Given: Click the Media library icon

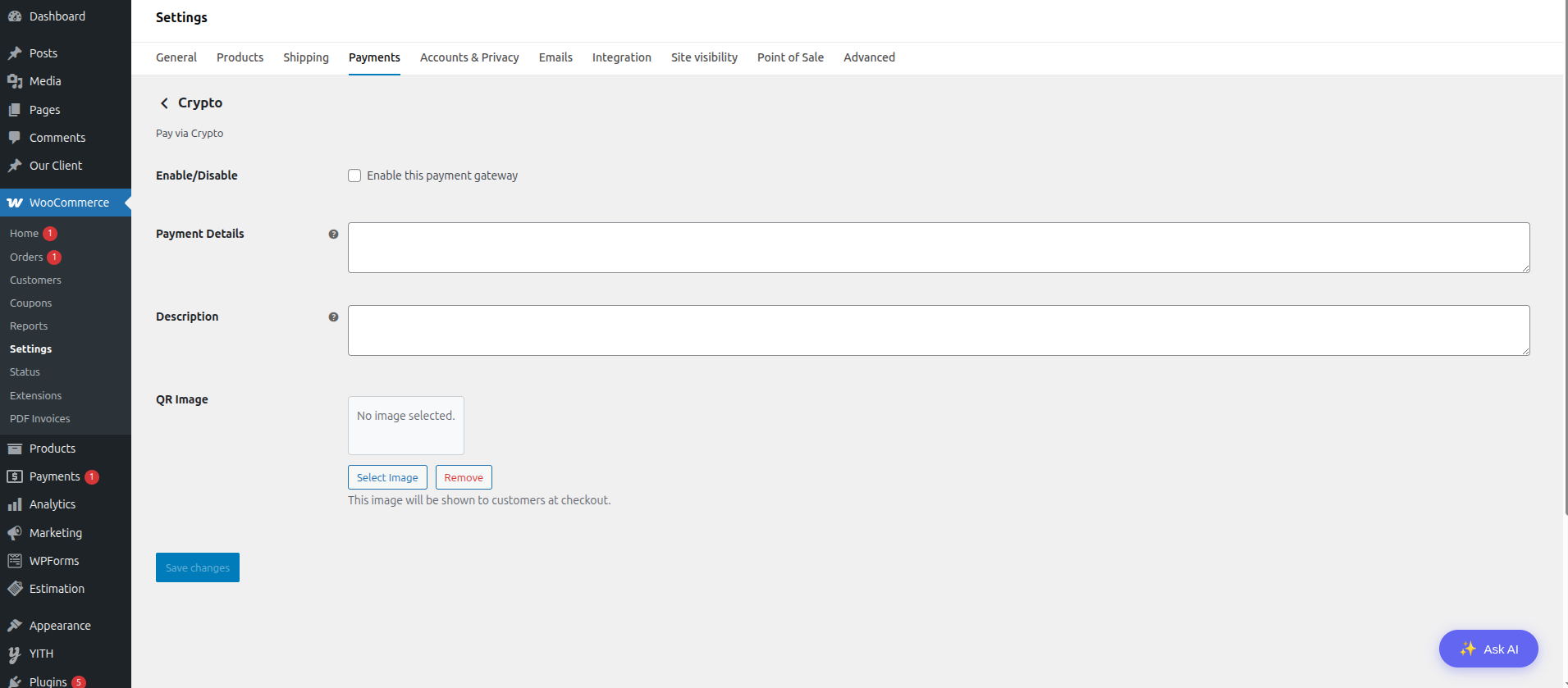Looking at the screenshot, I should pyautogui.click(x=15, y=81).
